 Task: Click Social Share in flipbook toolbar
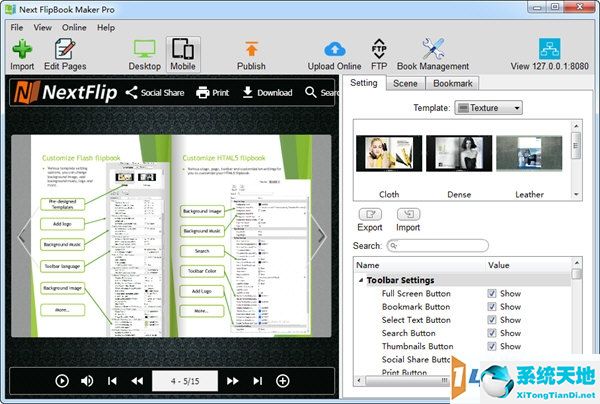tap(155, 93)
